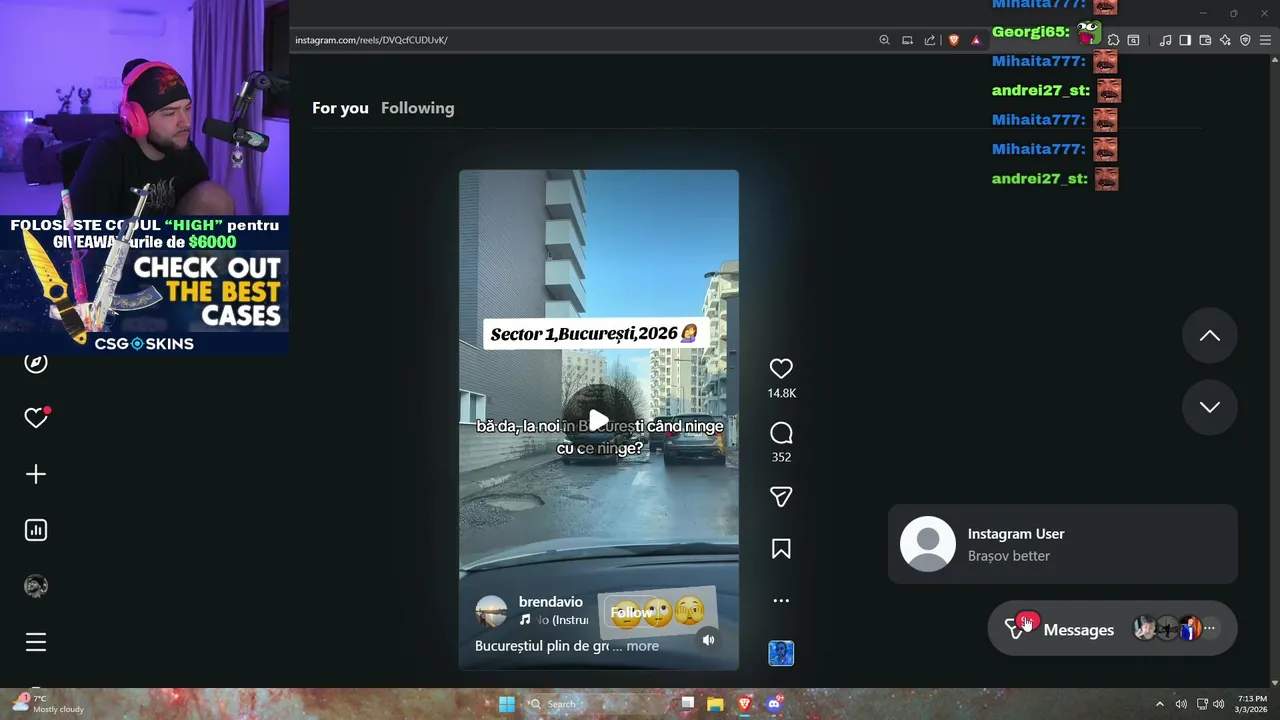The width and height of the screenshot is (1280, 720).
Task: Go to the next reel with down chevron
Action: coord(1210,407)
